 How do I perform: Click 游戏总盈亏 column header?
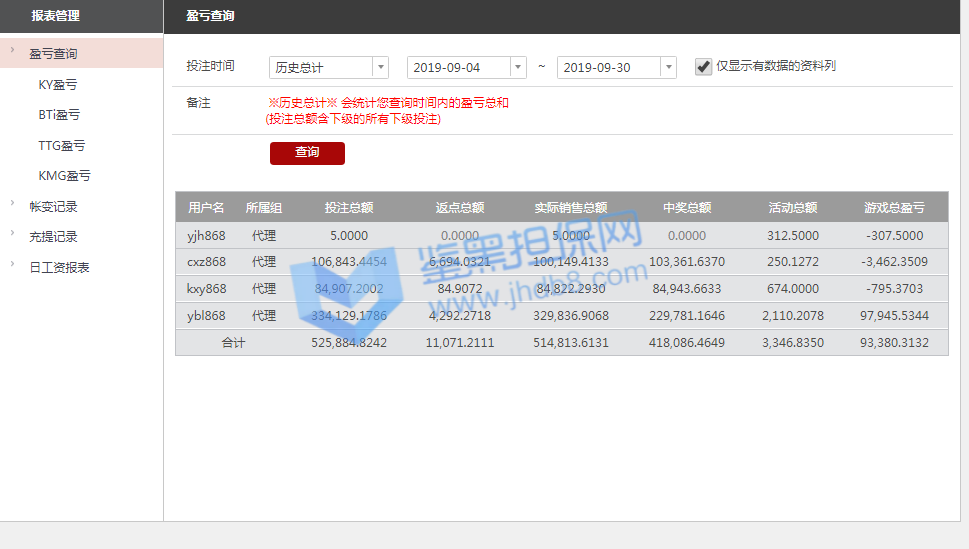coord(894,208)
